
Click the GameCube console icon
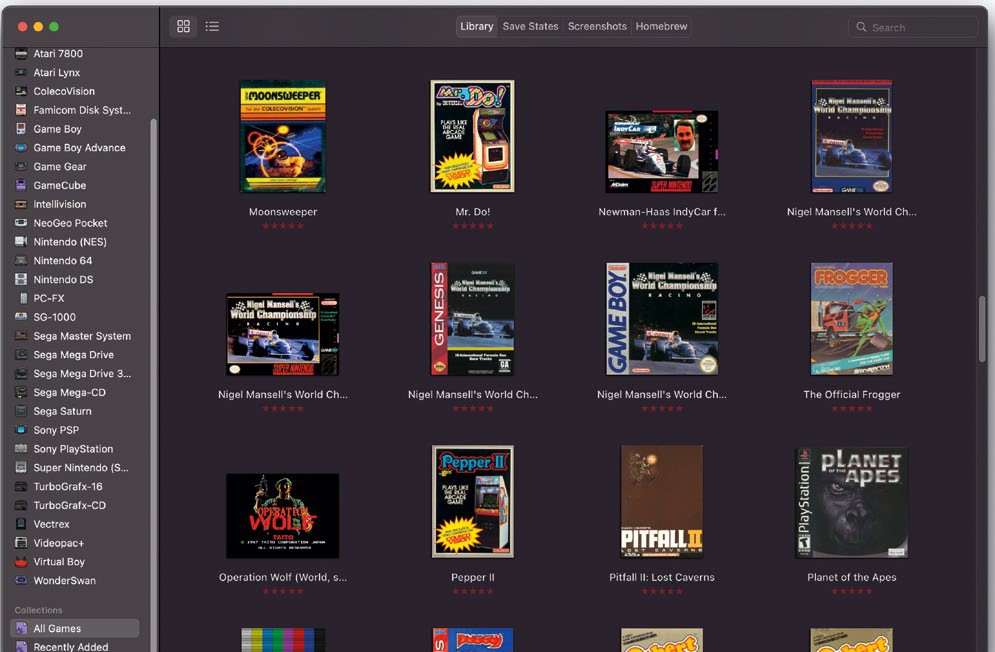pyautogui.click(x=21, y=185)
